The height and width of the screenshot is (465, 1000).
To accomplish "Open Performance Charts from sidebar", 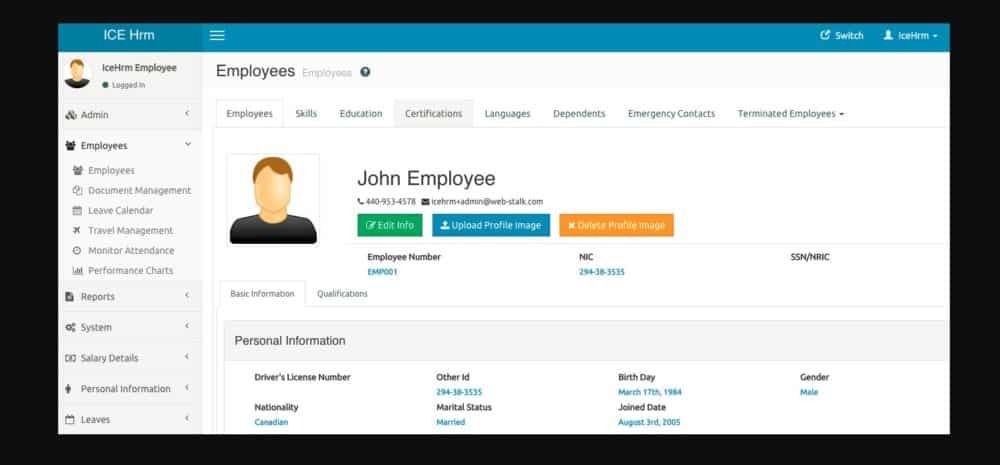I will 130,270.
